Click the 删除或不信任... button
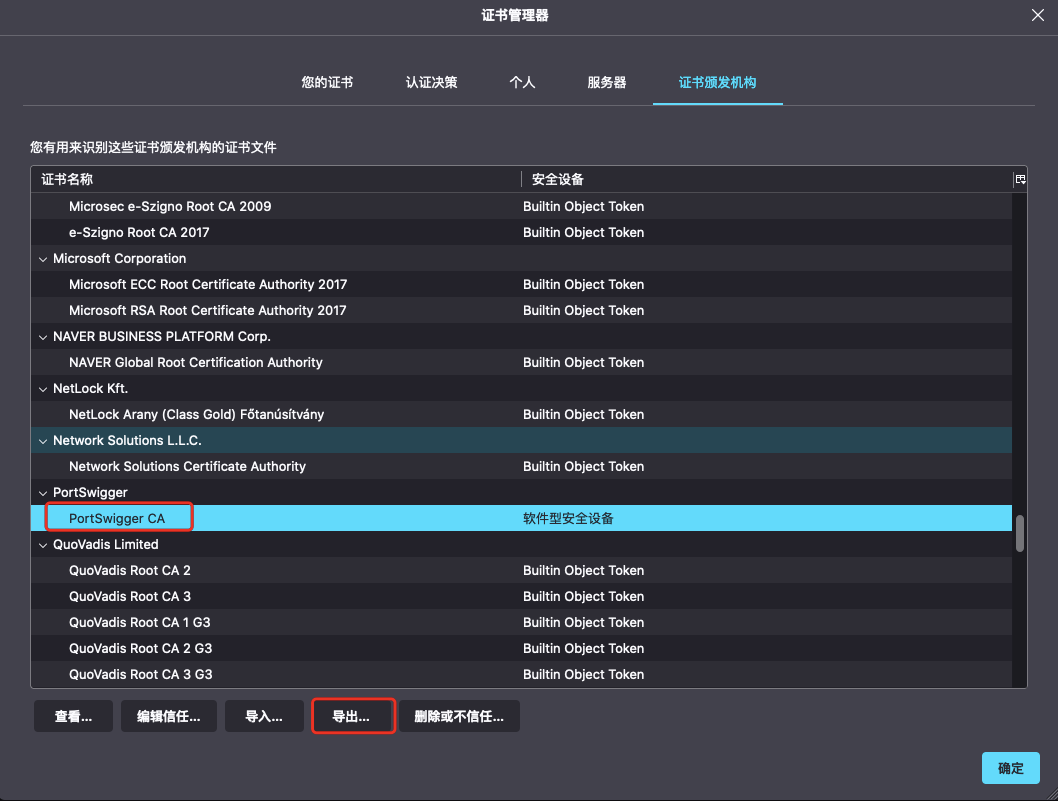The height and width of the screenshot is (801, 1058). coord(459,716)
